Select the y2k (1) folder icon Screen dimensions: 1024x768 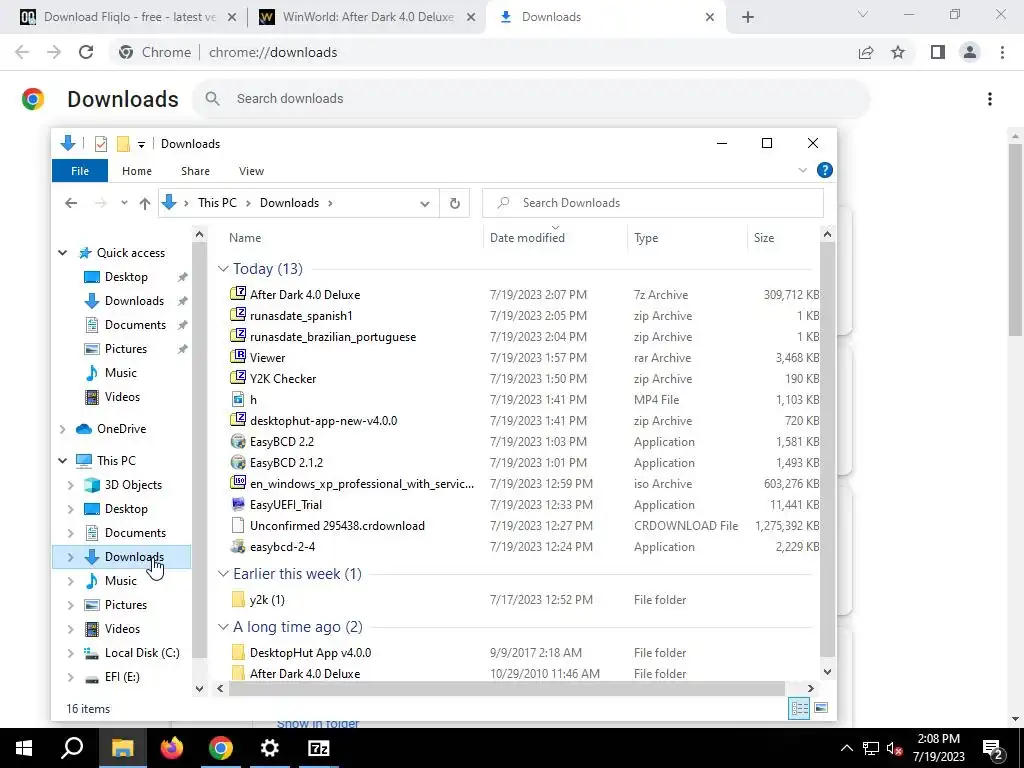tap(238, 599)
